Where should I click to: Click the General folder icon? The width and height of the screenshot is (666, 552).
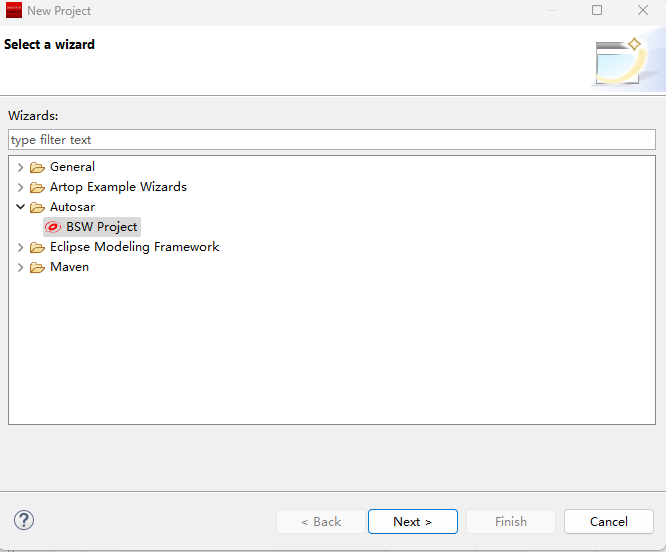pyautogui.click(x=37, y=167)
